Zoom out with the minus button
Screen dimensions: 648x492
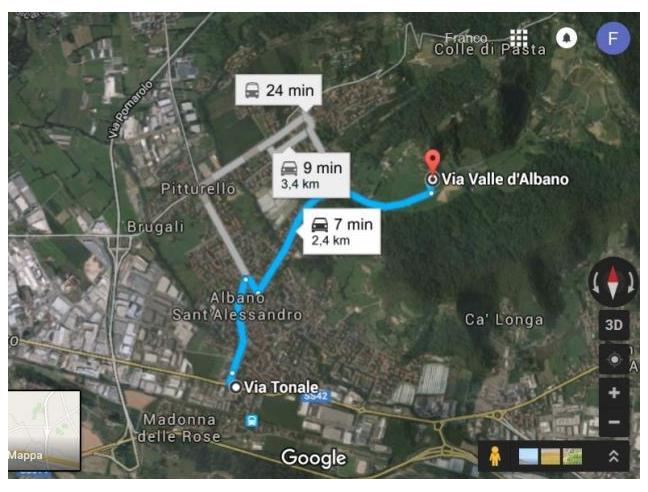point(614,422)
